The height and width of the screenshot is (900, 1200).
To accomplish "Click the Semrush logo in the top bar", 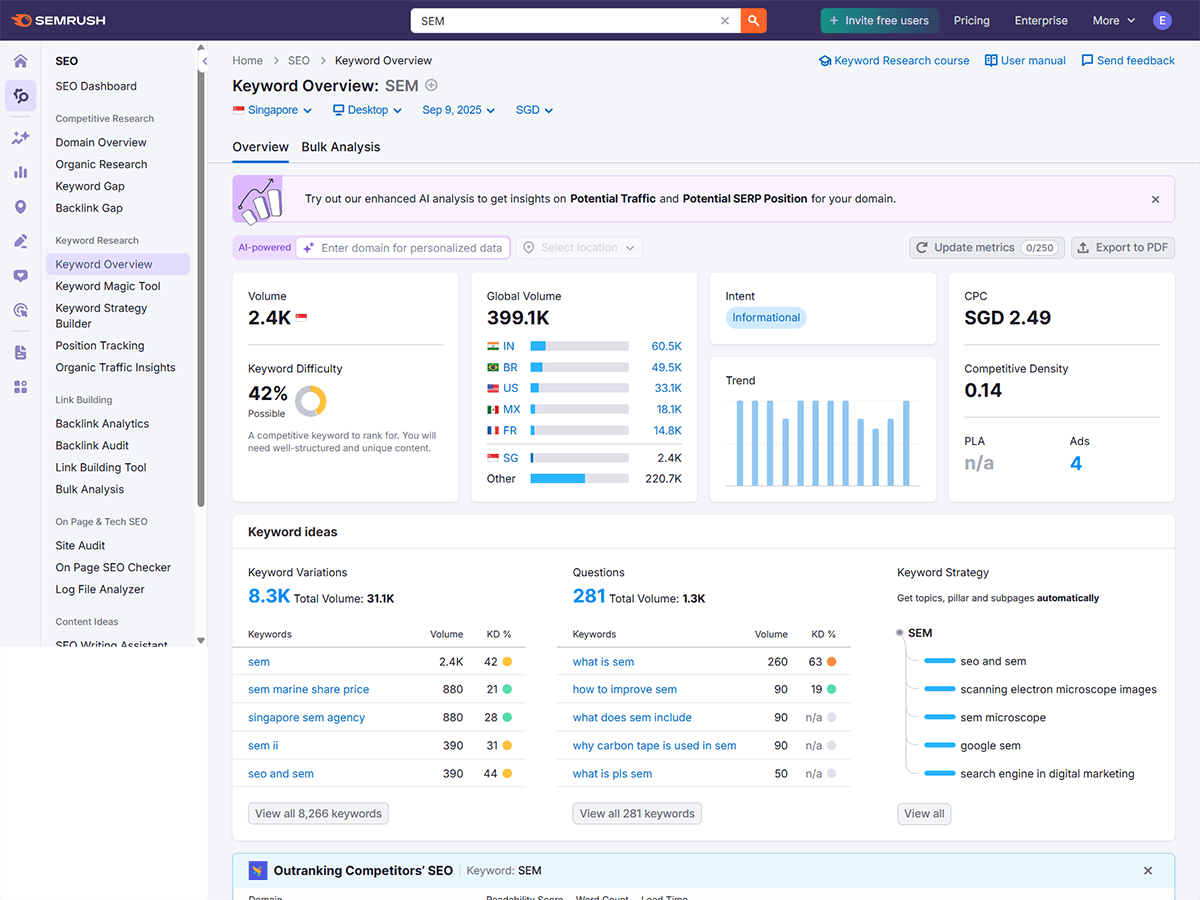I will point(57,19).
